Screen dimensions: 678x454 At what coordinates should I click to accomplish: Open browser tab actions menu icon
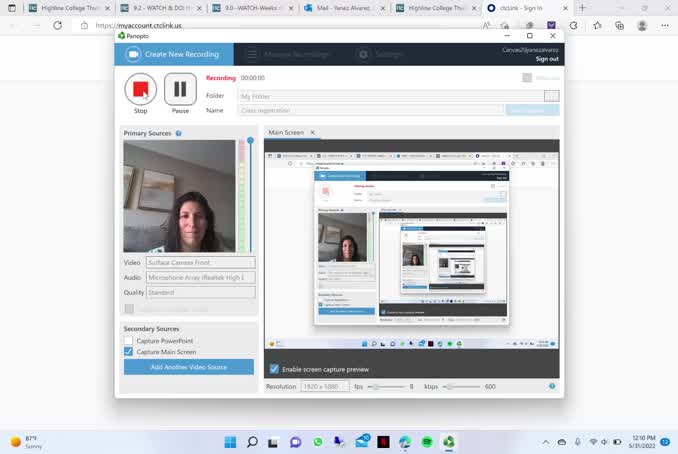(12, 8)
